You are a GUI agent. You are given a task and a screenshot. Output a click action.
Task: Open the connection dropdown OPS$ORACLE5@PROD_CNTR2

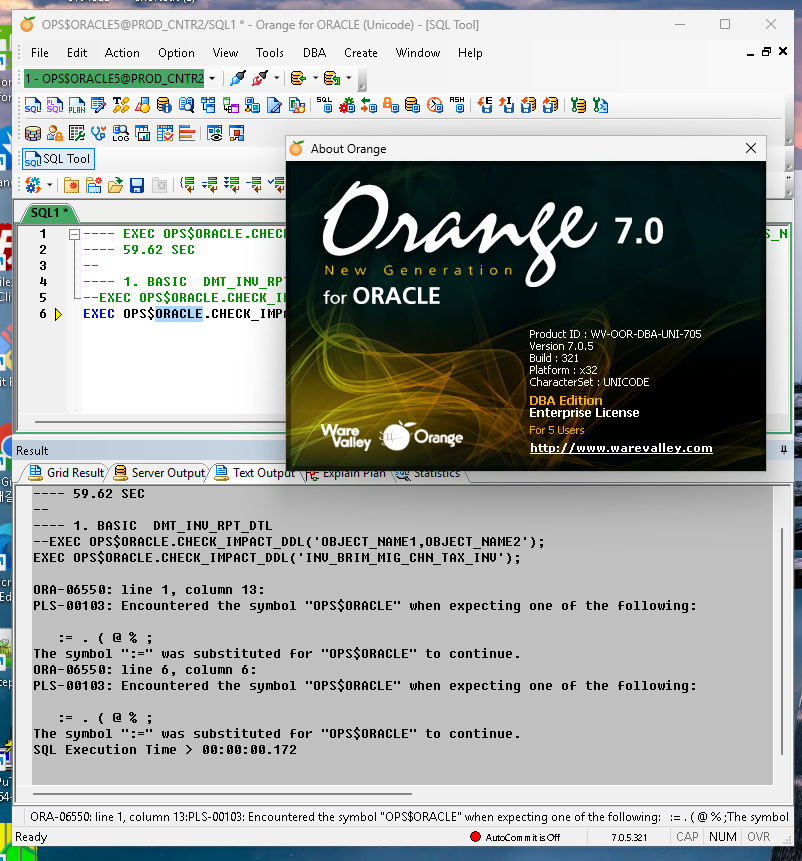tap(212, 78)
